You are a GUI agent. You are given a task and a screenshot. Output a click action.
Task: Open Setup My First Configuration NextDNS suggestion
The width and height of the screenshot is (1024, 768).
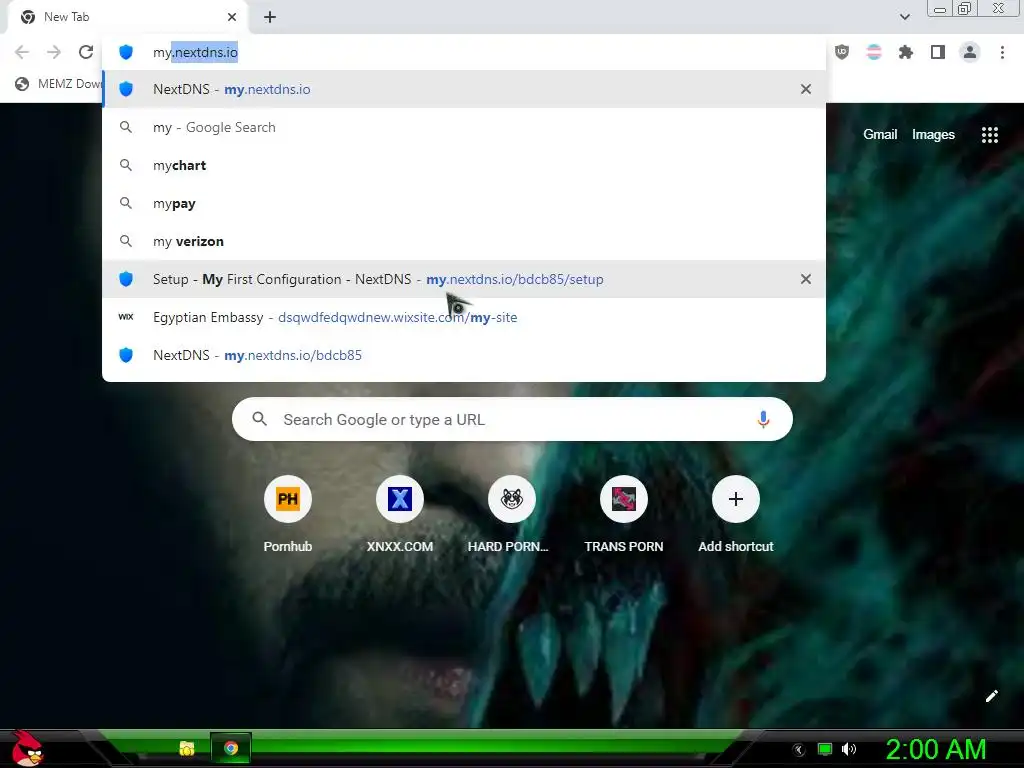point(464,279)
